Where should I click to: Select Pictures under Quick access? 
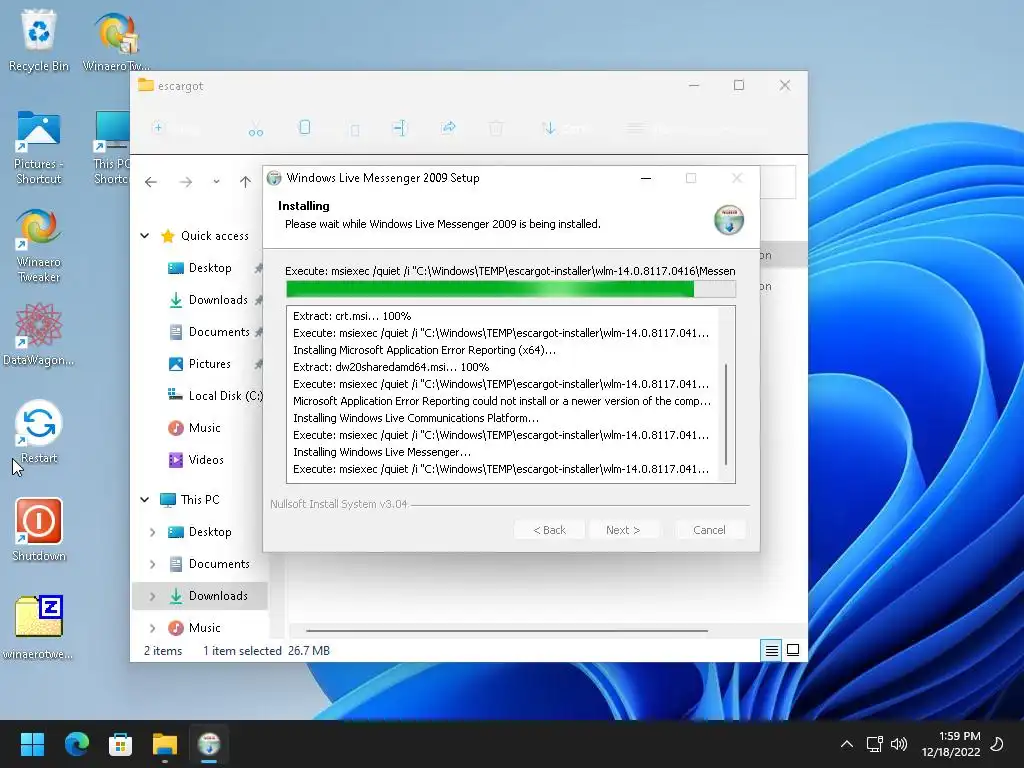click(200, 364)
